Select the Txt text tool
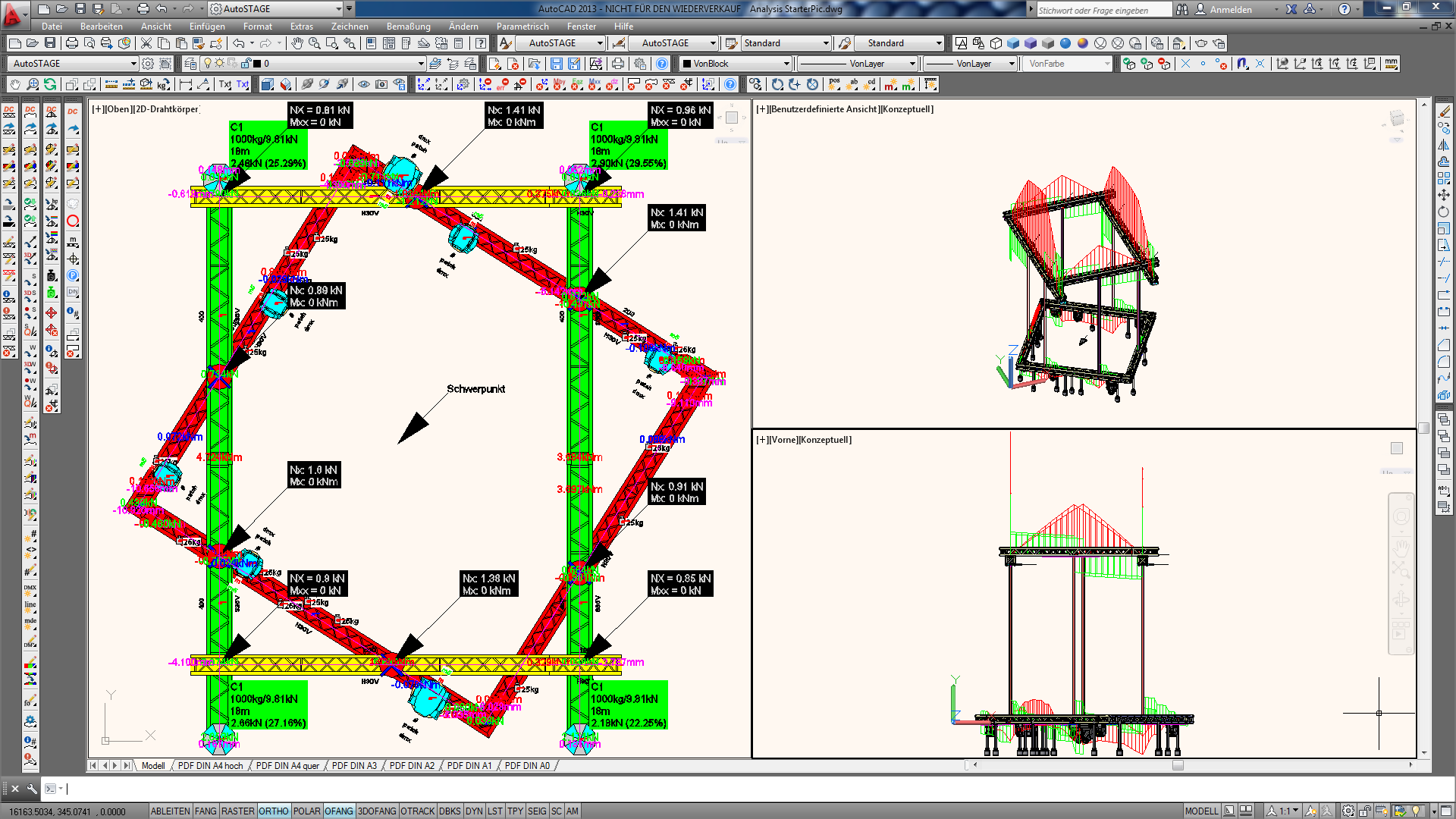This screenshot has height=819, width=1456. tap(224, 84)
